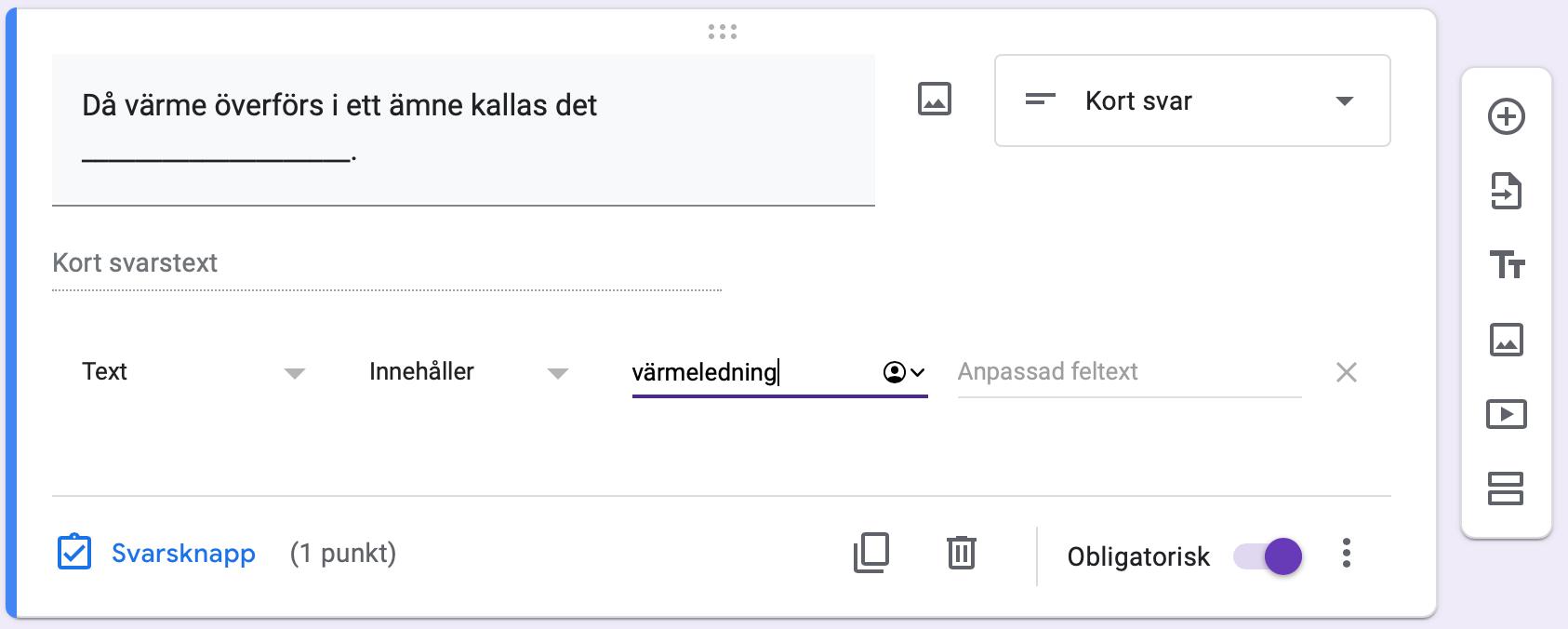Duplicate this question
Screen dimensions: 1568x629
[x=871, y=554]
